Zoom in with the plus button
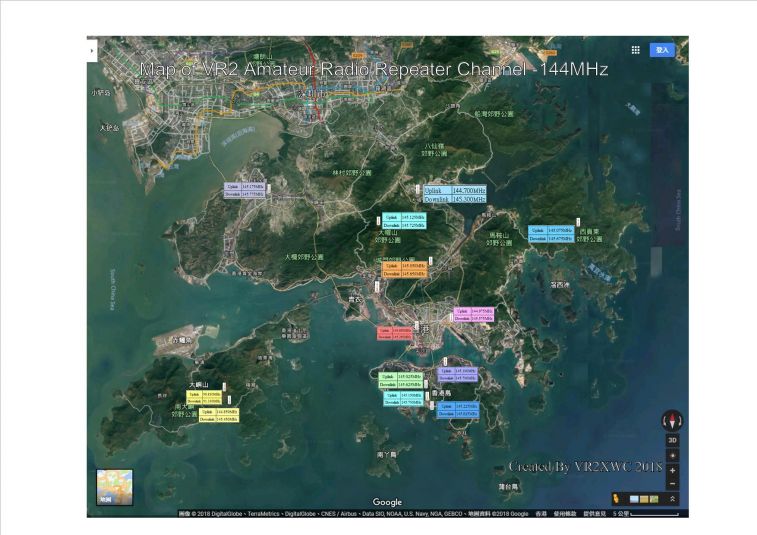757x535 pixels. pos(672,470)
